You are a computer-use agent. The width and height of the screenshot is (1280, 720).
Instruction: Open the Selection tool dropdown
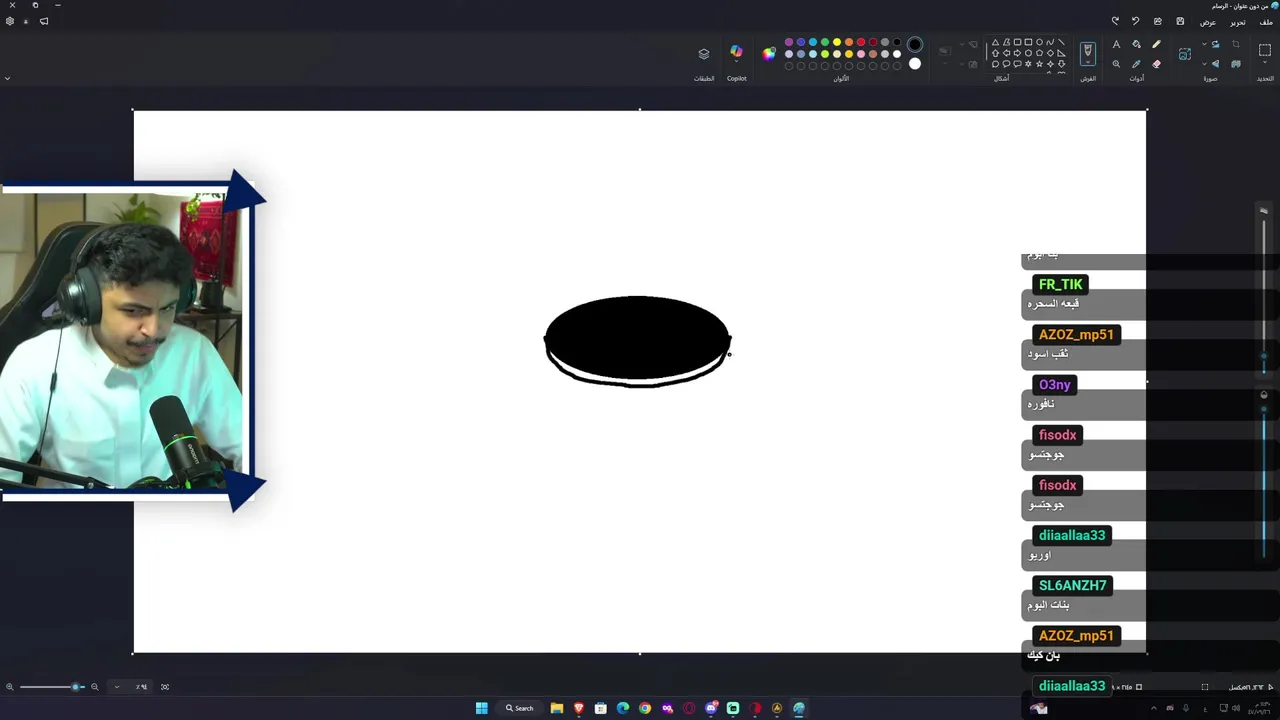coord(1265,62)
